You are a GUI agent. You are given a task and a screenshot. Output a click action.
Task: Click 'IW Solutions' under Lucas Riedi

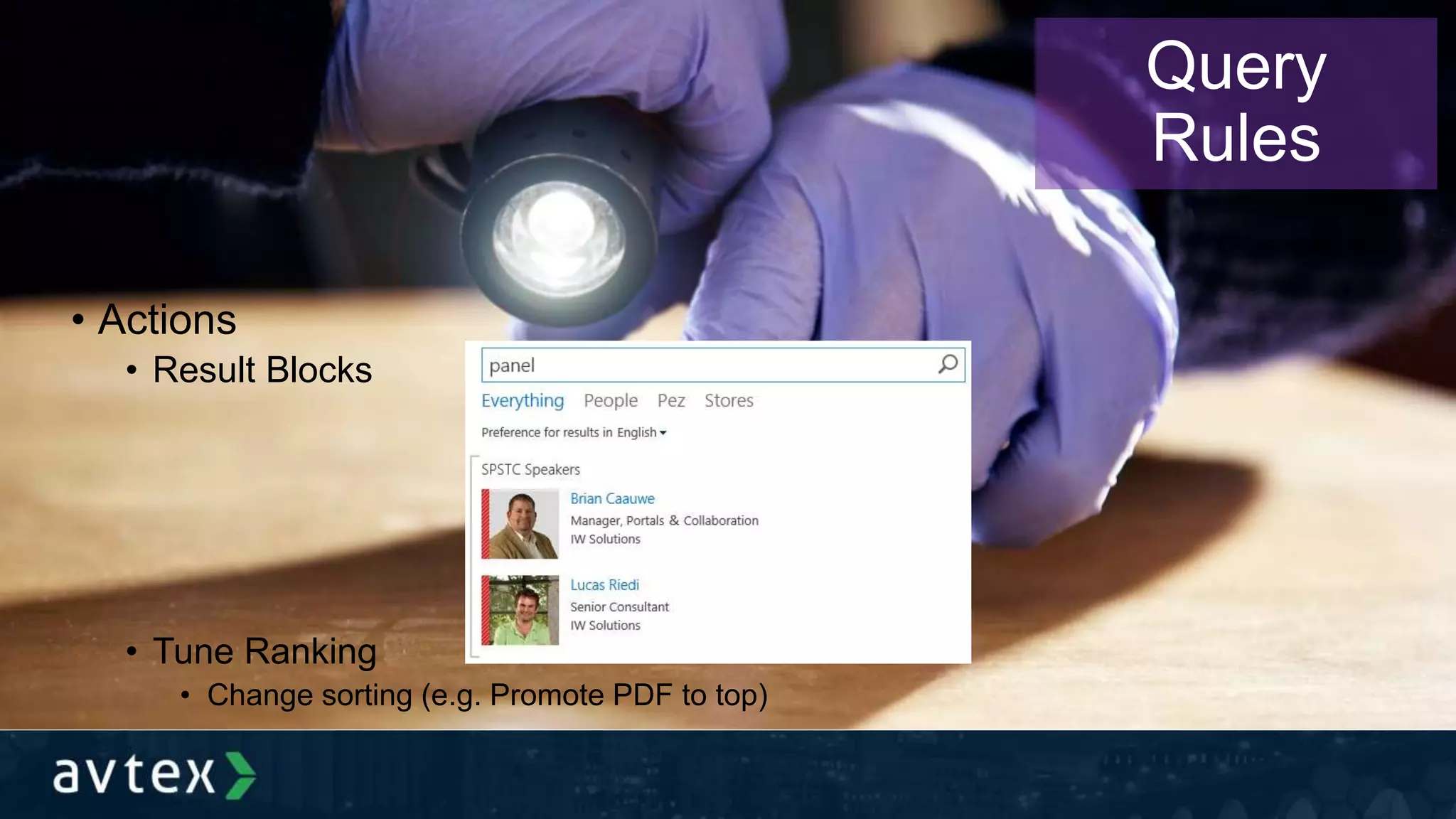[605, 626]
